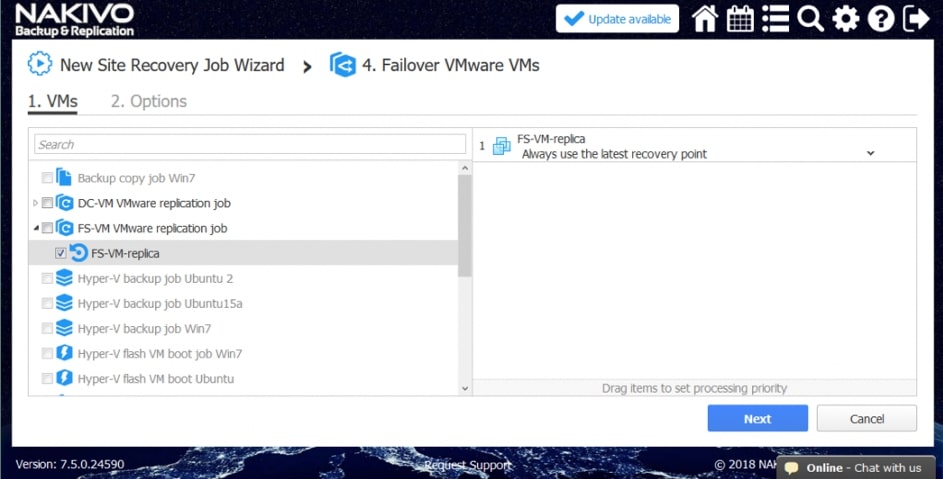
Task: Click the chat bubble icon
Action: click(x=791, y=468)
